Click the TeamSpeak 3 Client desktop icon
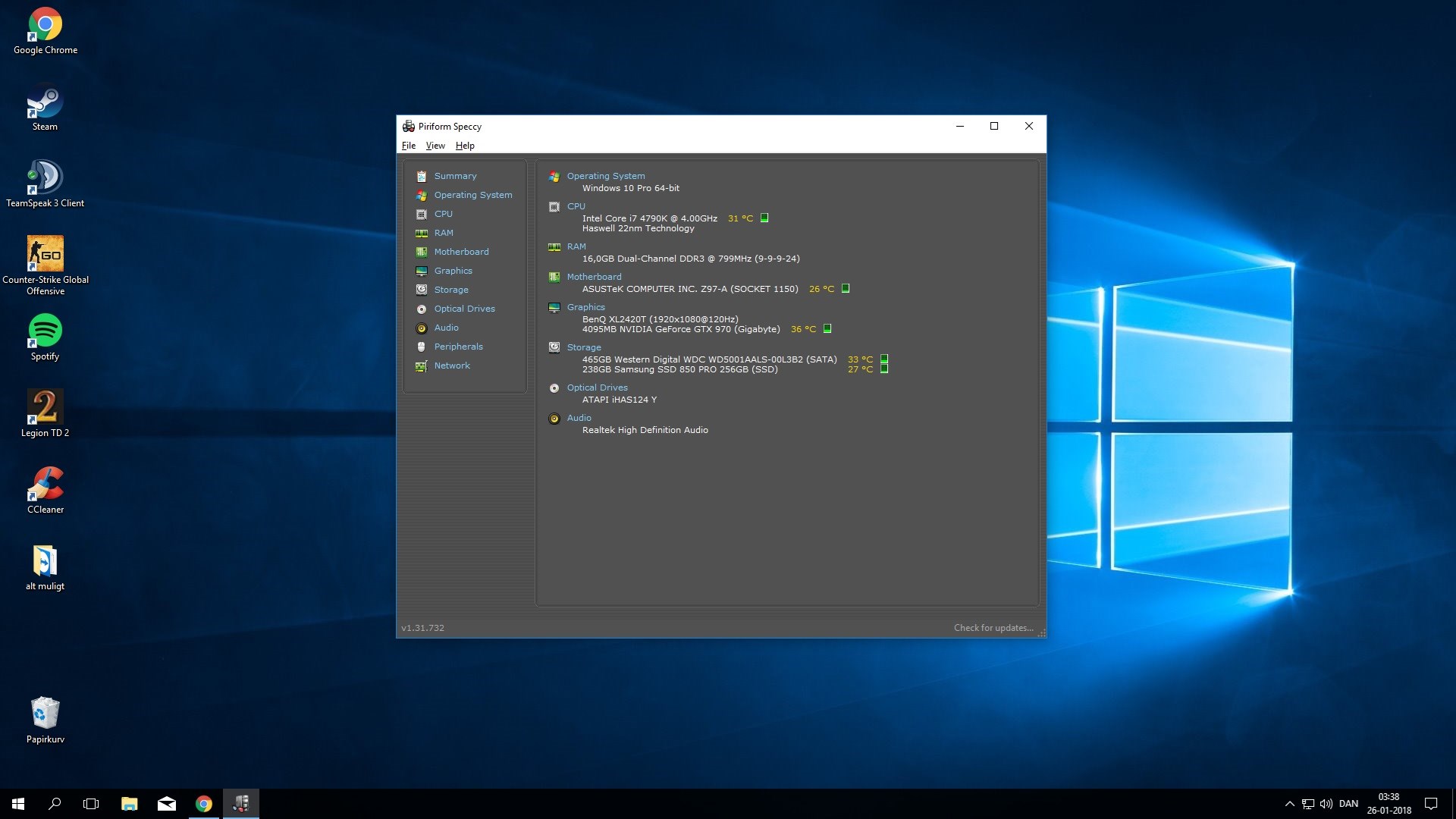 [45, 184]
